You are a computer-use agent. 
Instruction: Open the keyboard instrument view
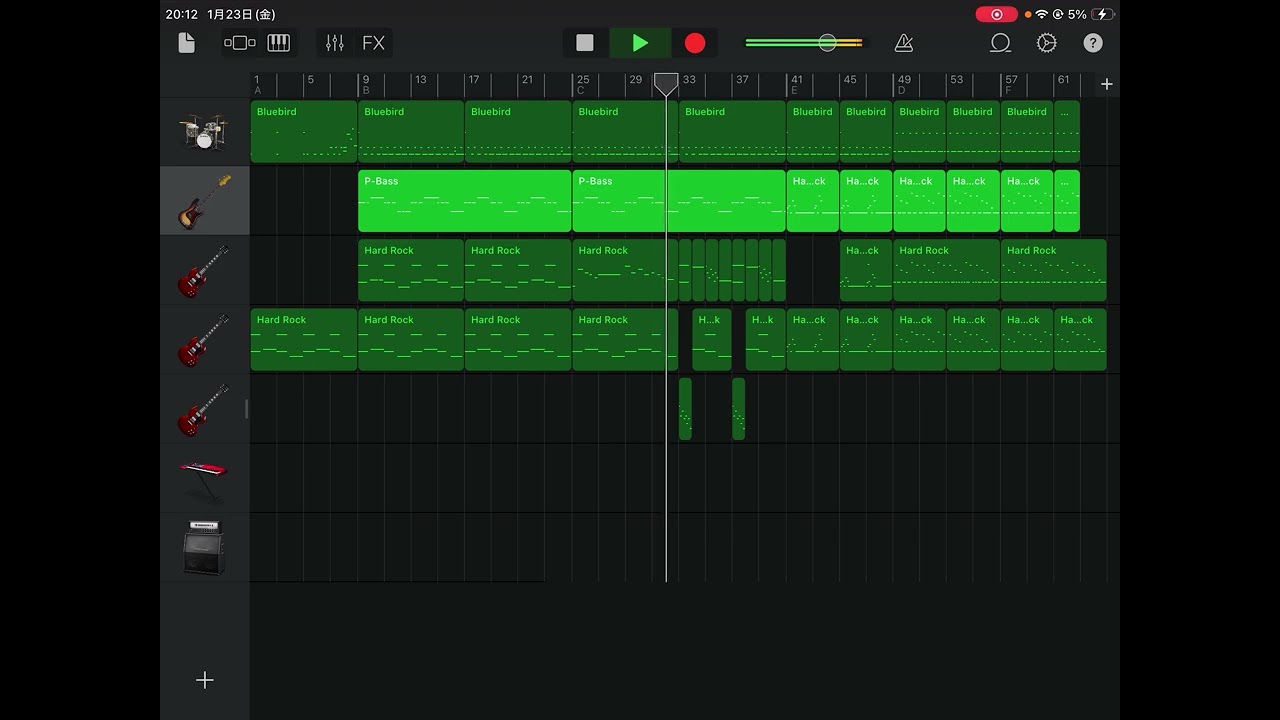coord(279,43)
